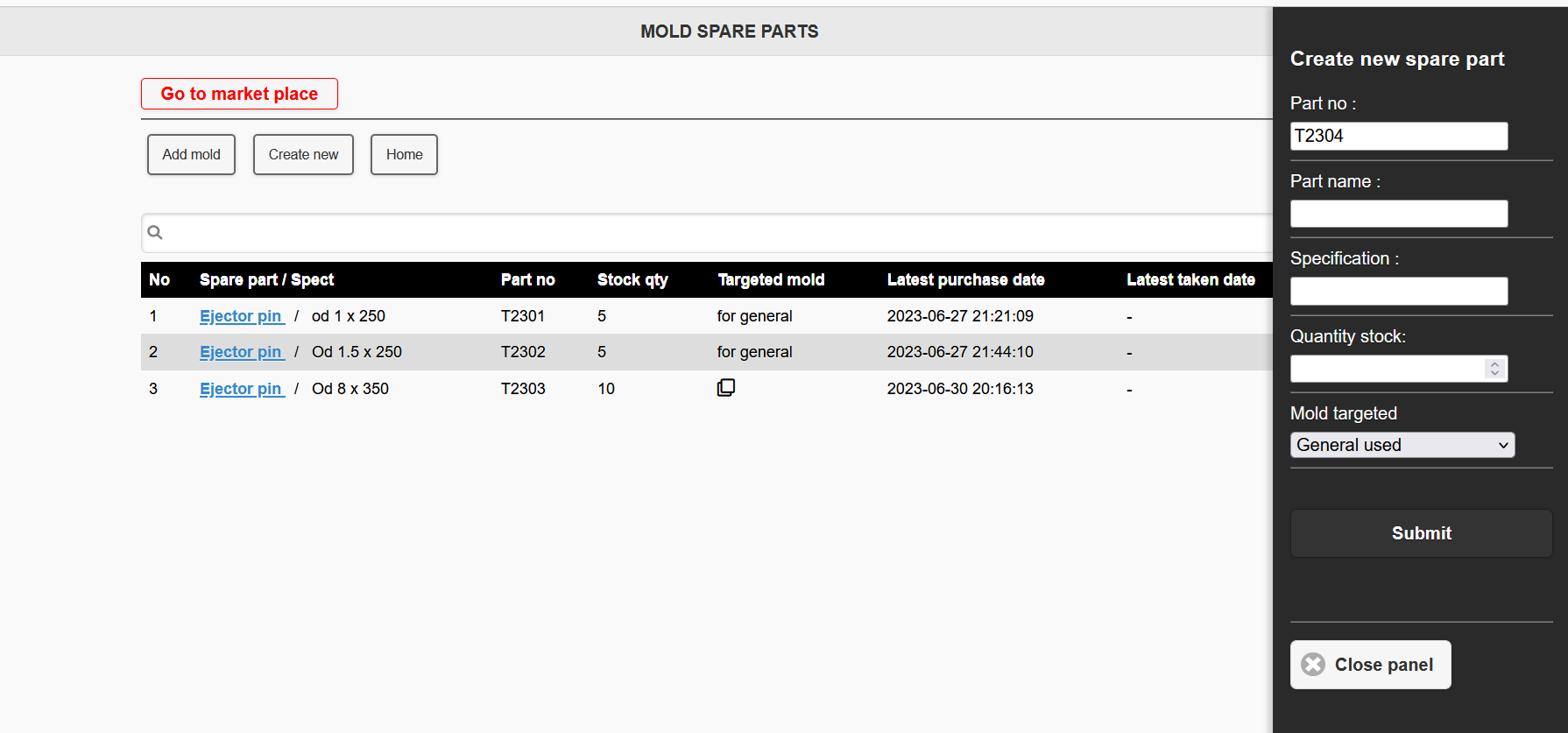1568x733 pixels.
Task: Click the Stock qty column header
Action: coord(632,280)
